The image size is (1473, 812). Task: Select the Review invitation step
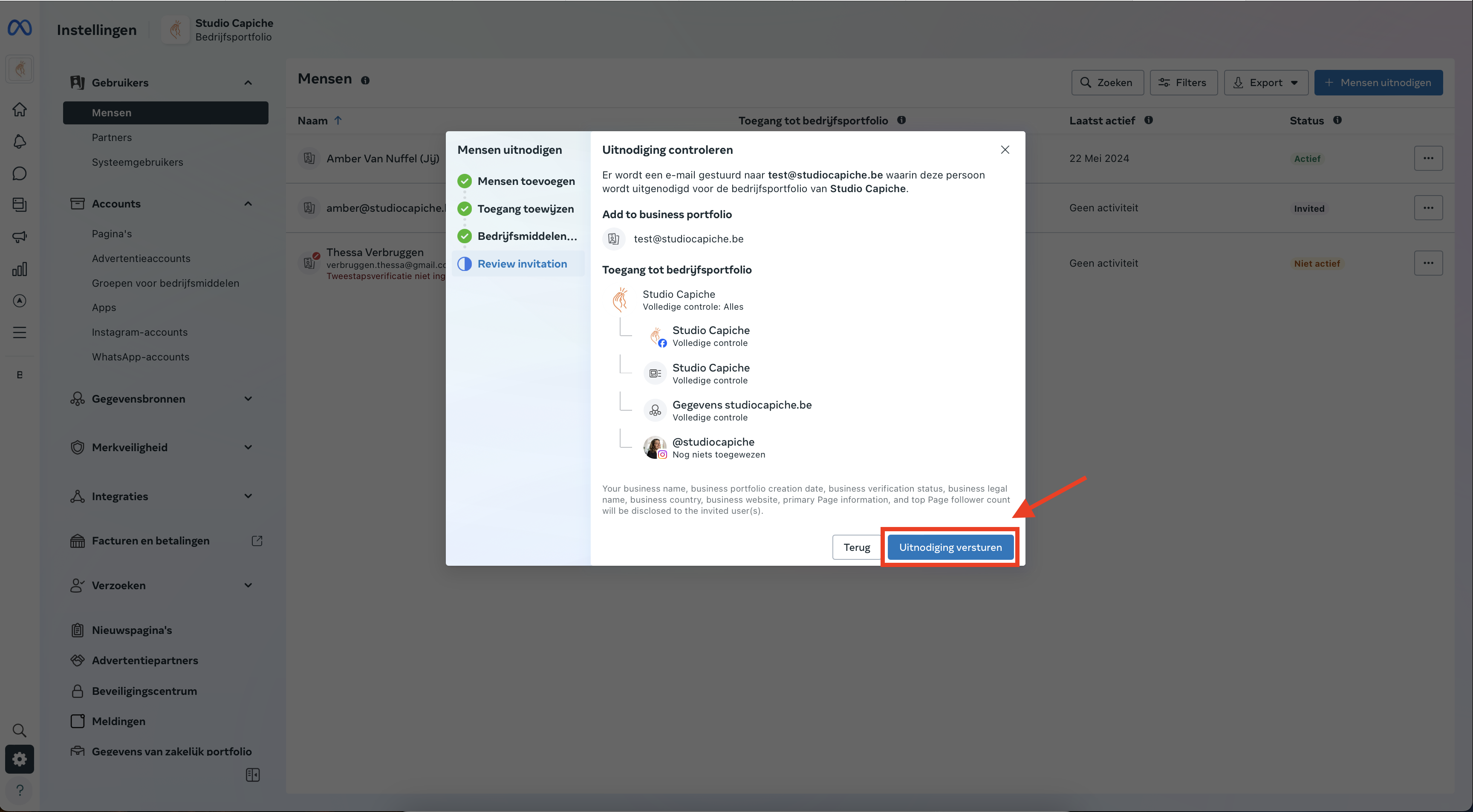tap(518, 263)
